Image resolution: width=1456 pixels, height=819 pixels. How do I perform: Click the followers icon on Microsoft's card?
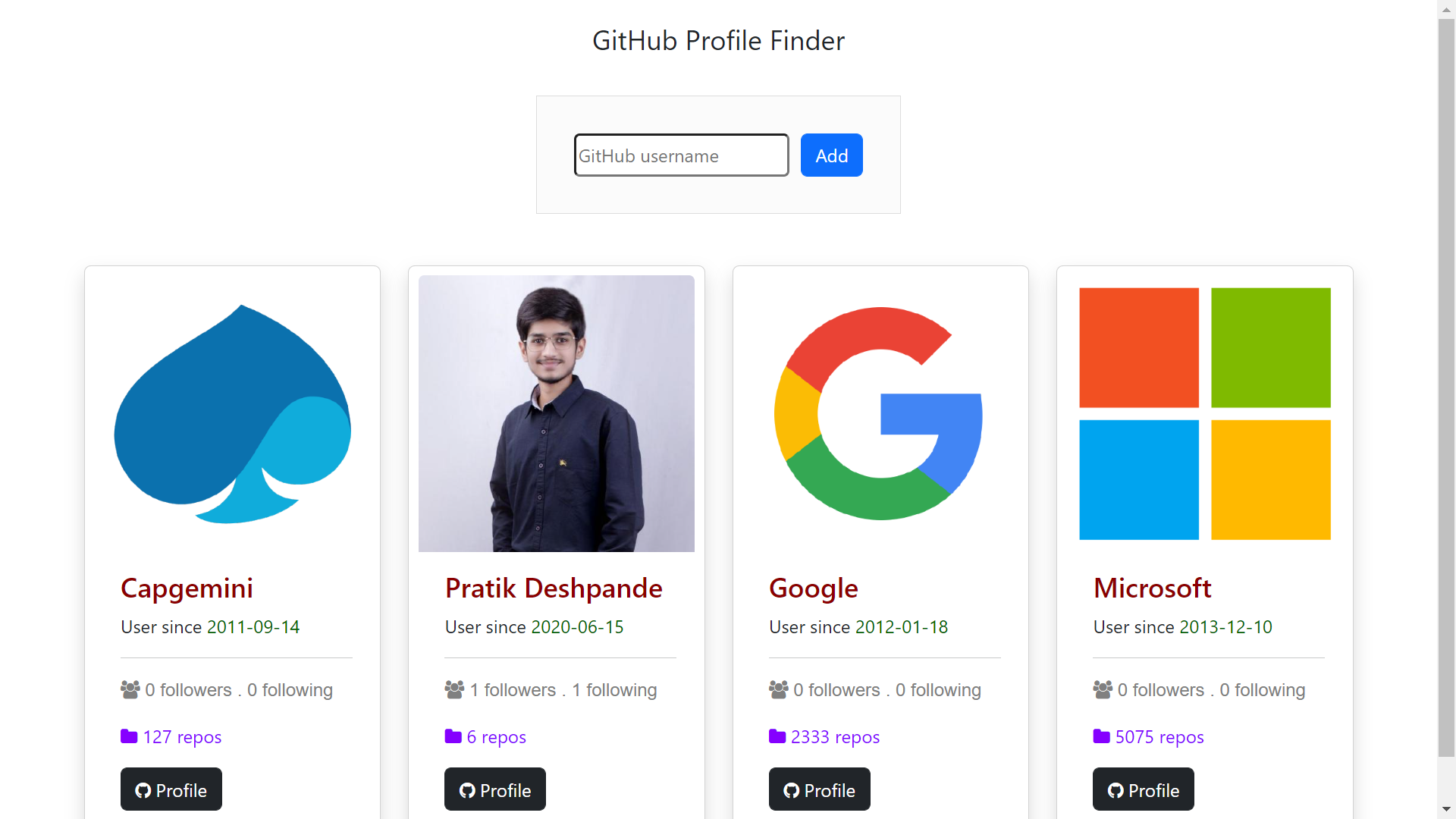(1100, 689)
